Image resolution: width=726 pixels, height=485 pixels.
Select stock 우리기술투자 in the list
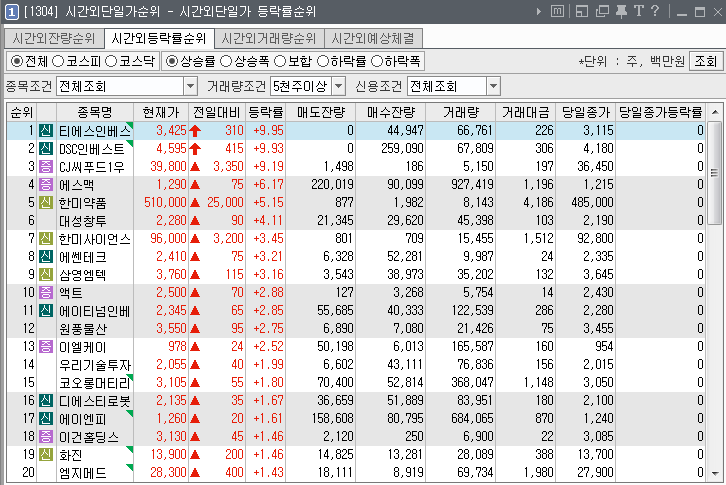[95, 365]
